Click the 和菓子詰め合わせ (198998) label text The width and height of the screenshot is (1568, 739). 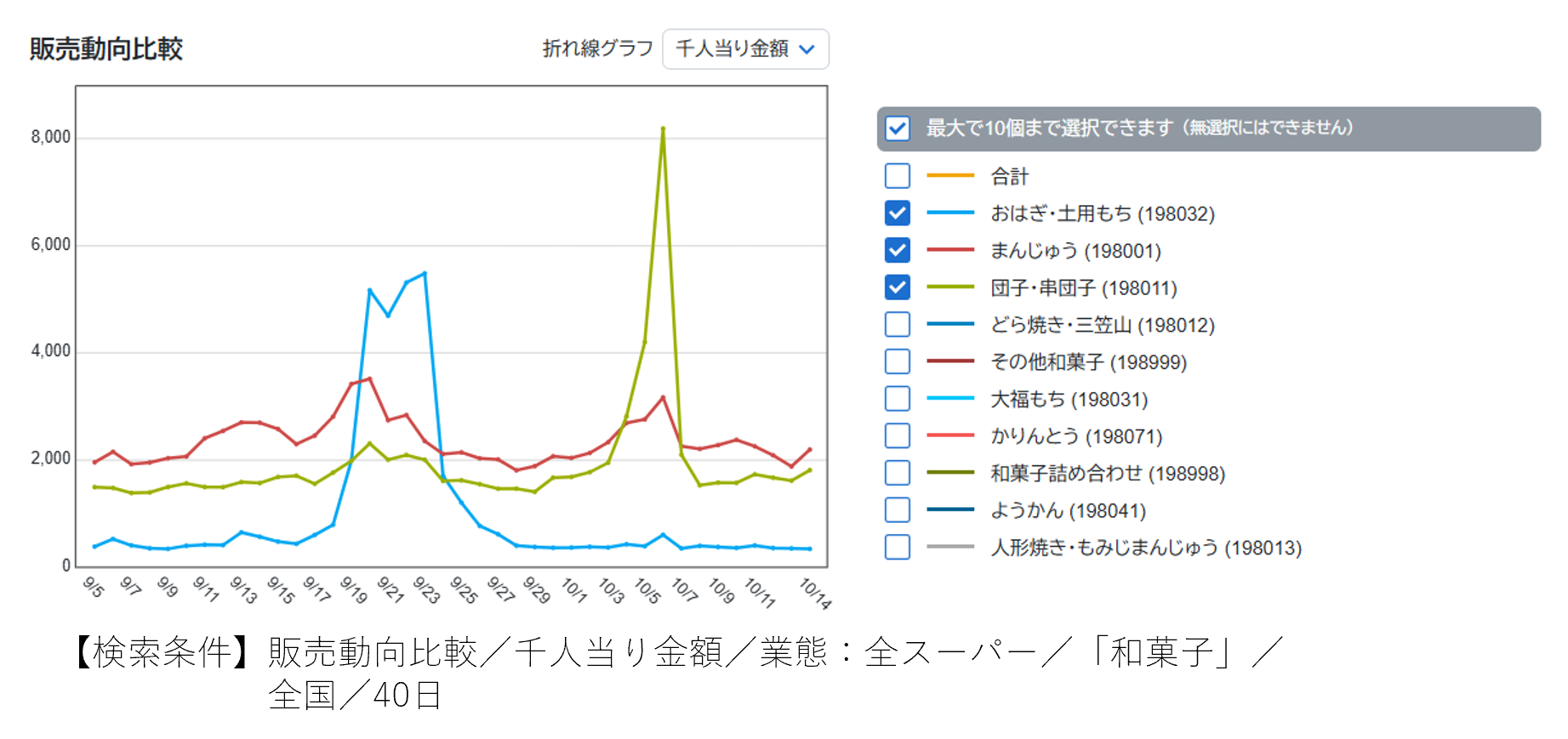(x=1107, y=474)
